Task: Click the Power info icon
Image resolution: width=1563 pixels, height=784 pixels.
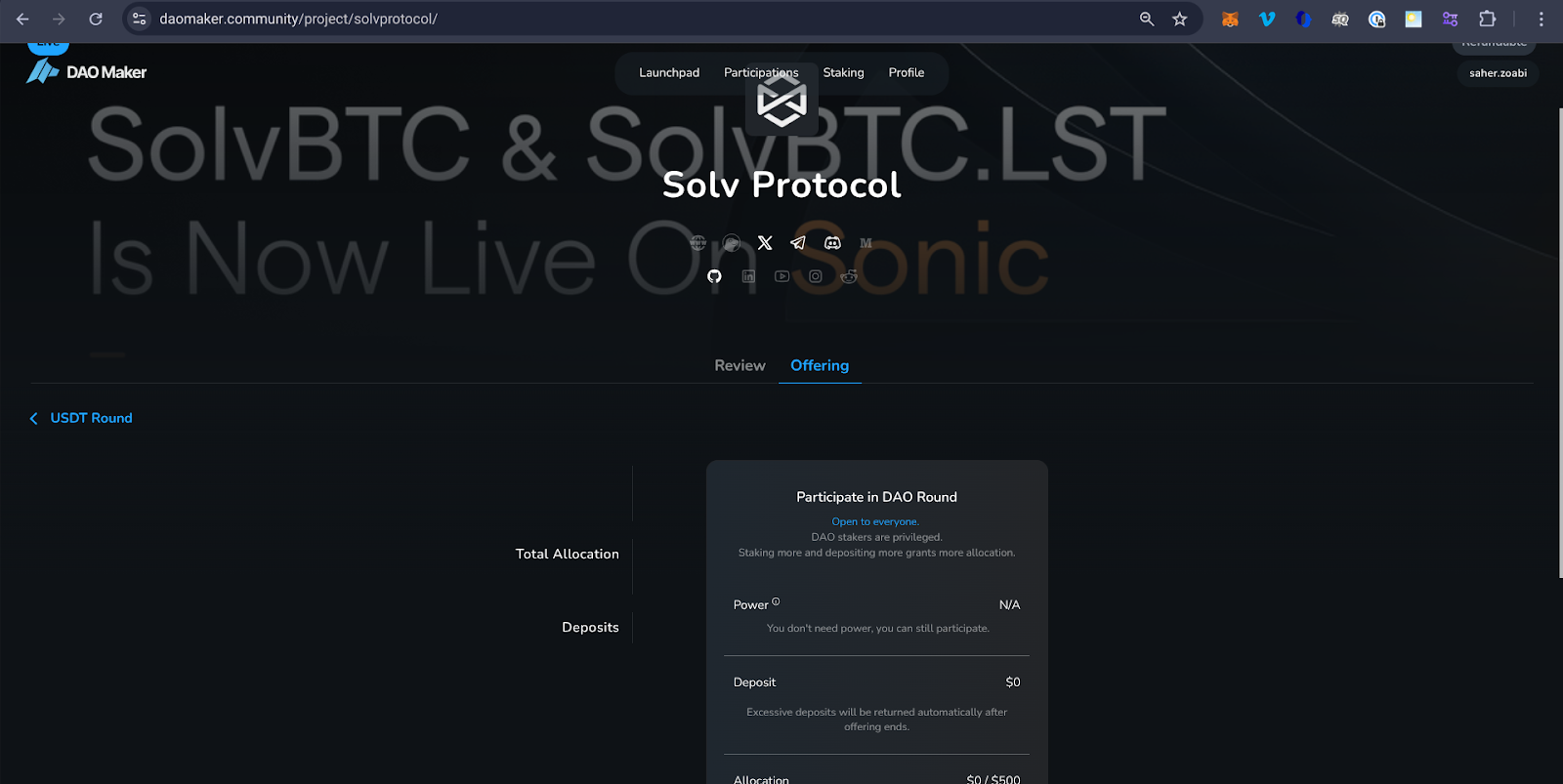Action: (x=776, y=601)
